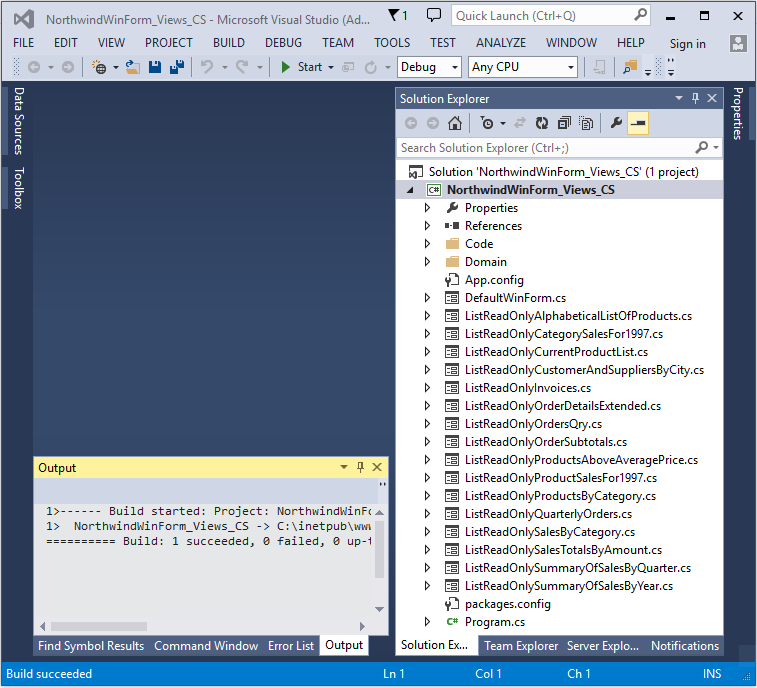Screen dimensions: 757x688
Task: Click the Find in Files toolbar icon
Action: point(630,67)
